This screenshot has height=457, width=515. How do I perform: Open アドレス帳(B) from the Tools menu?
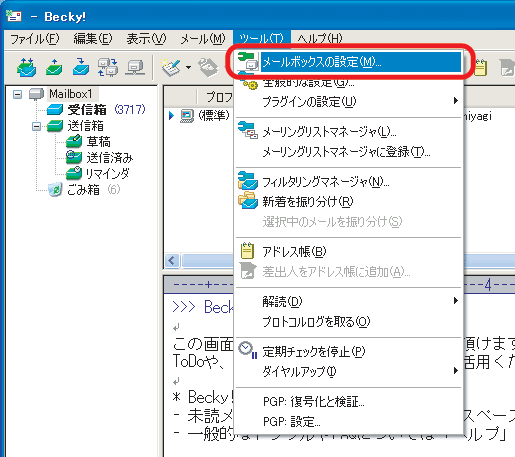click(349, 251)
